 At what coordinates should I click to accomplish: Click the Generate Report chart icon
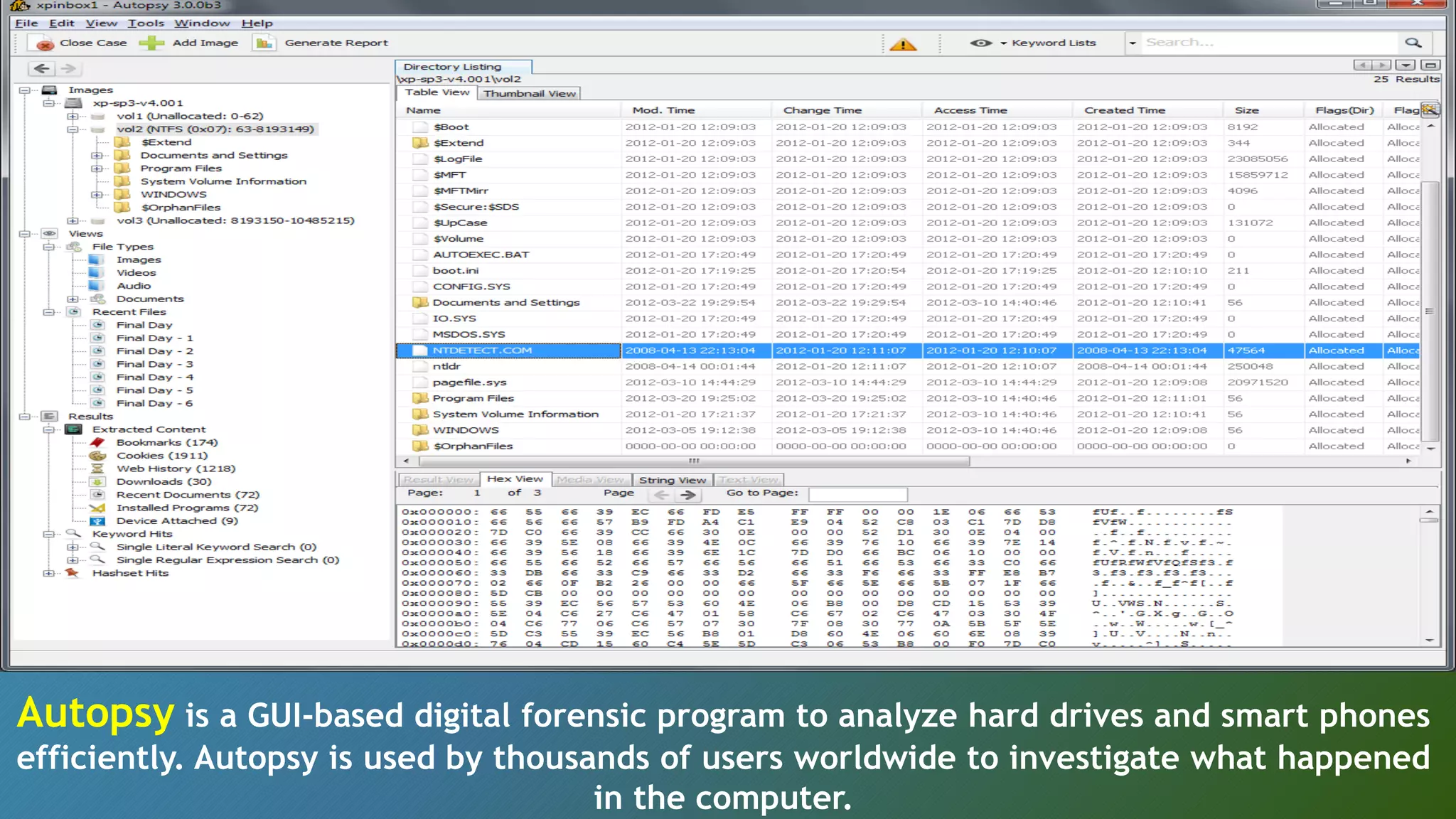click(264, 43)
